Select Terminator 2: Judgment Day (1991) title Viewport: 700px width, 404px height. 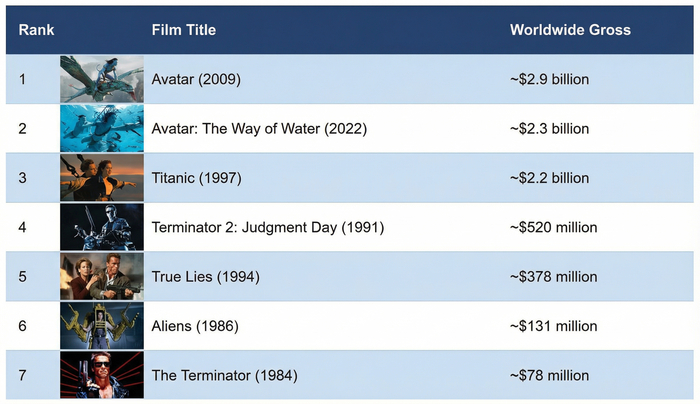click(267, 228)
